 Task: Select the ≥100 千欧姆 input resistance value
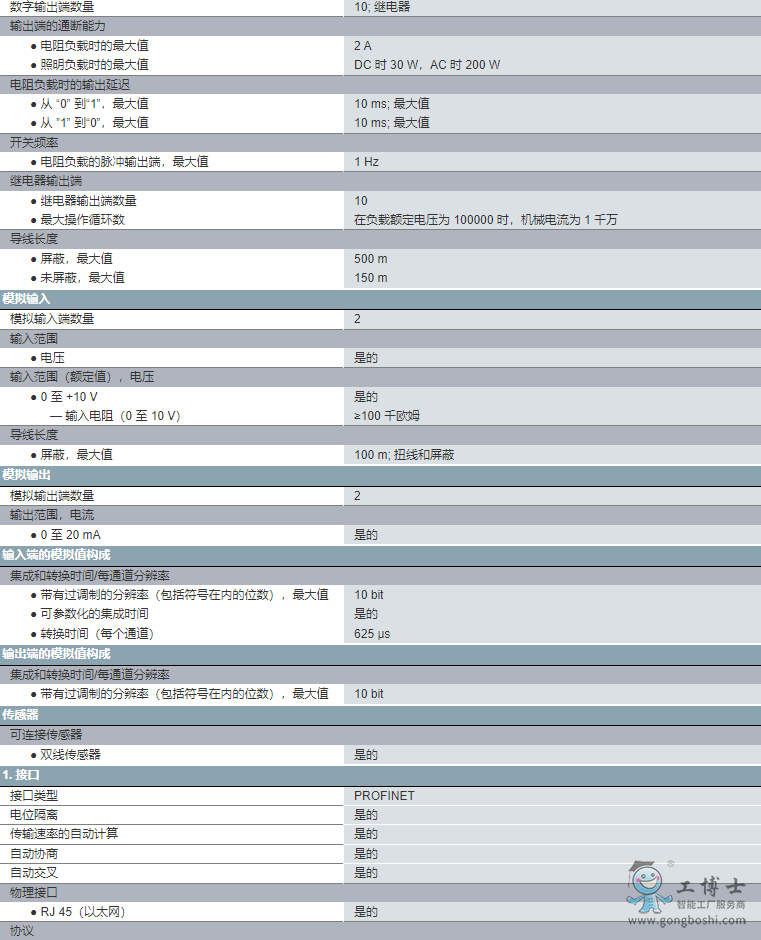pos(387,416)
